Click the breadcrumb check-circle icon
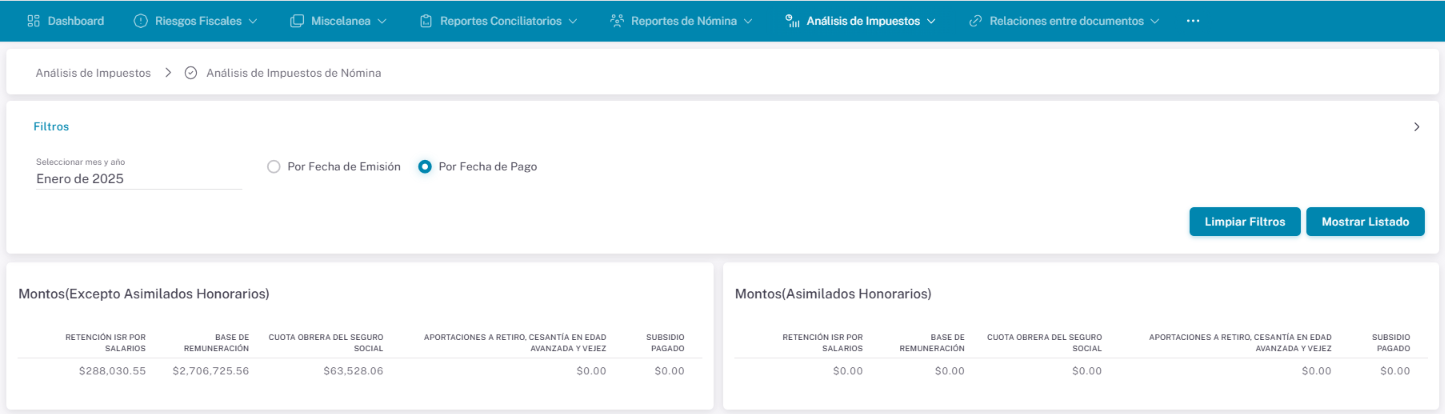Viewport: 1445px width, 414px height. coord(191,73)
